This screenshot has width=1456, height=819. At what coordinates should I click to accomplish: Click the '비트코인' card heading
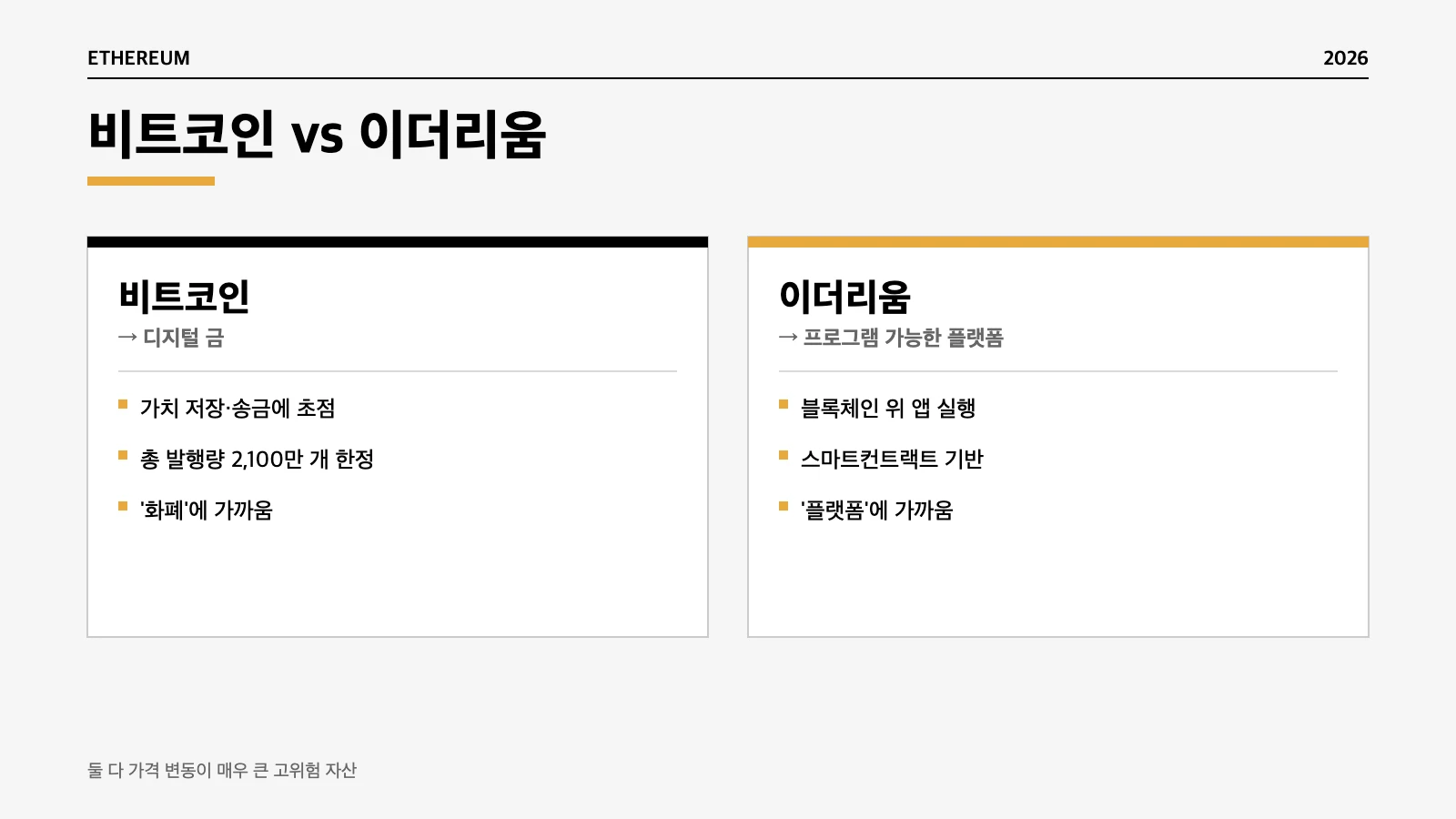click(x=184, y=297)
